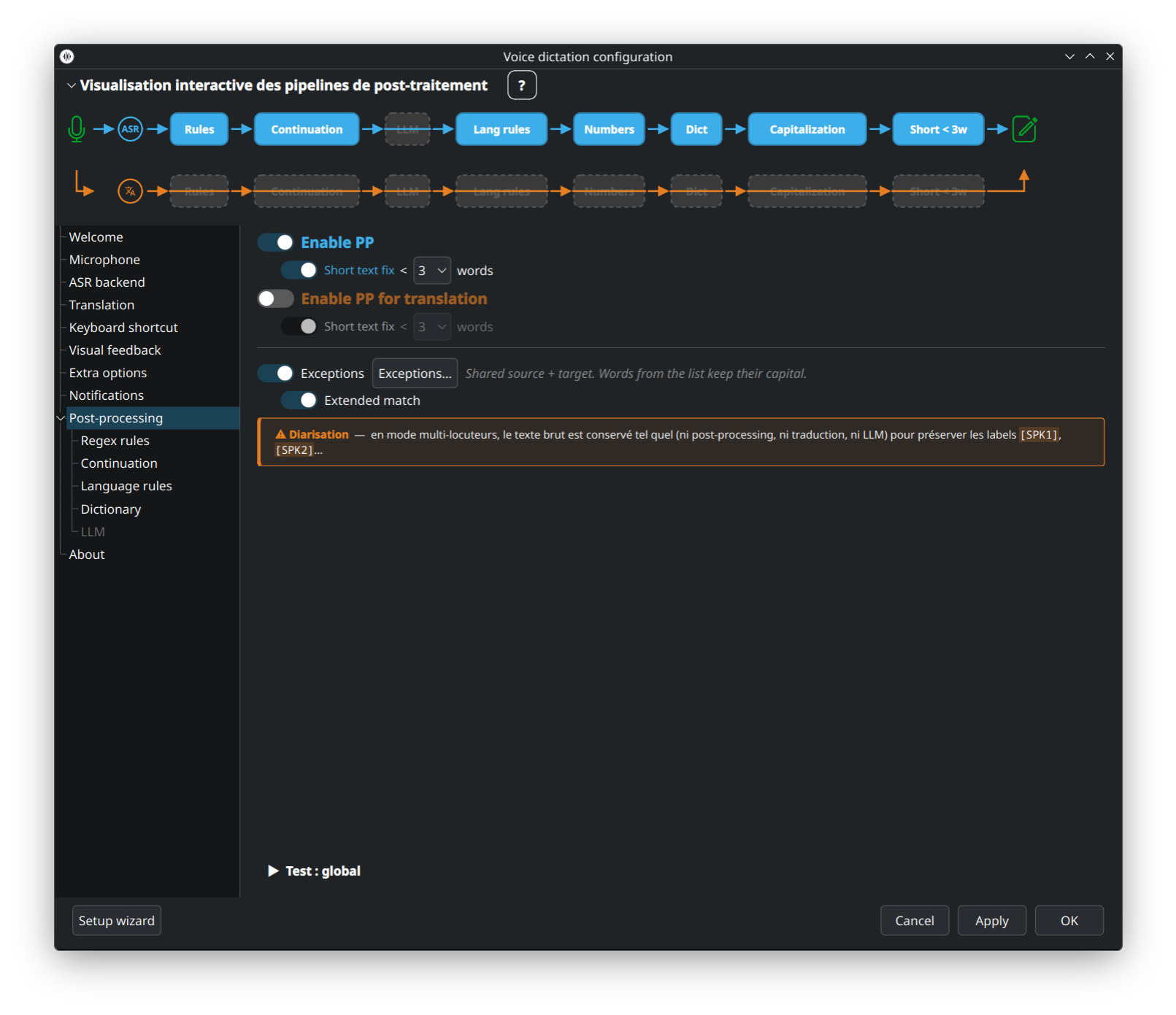1176x1015 pixels.
Task: Click the pipeline visualisation heading text
Action: click(283, 85)
